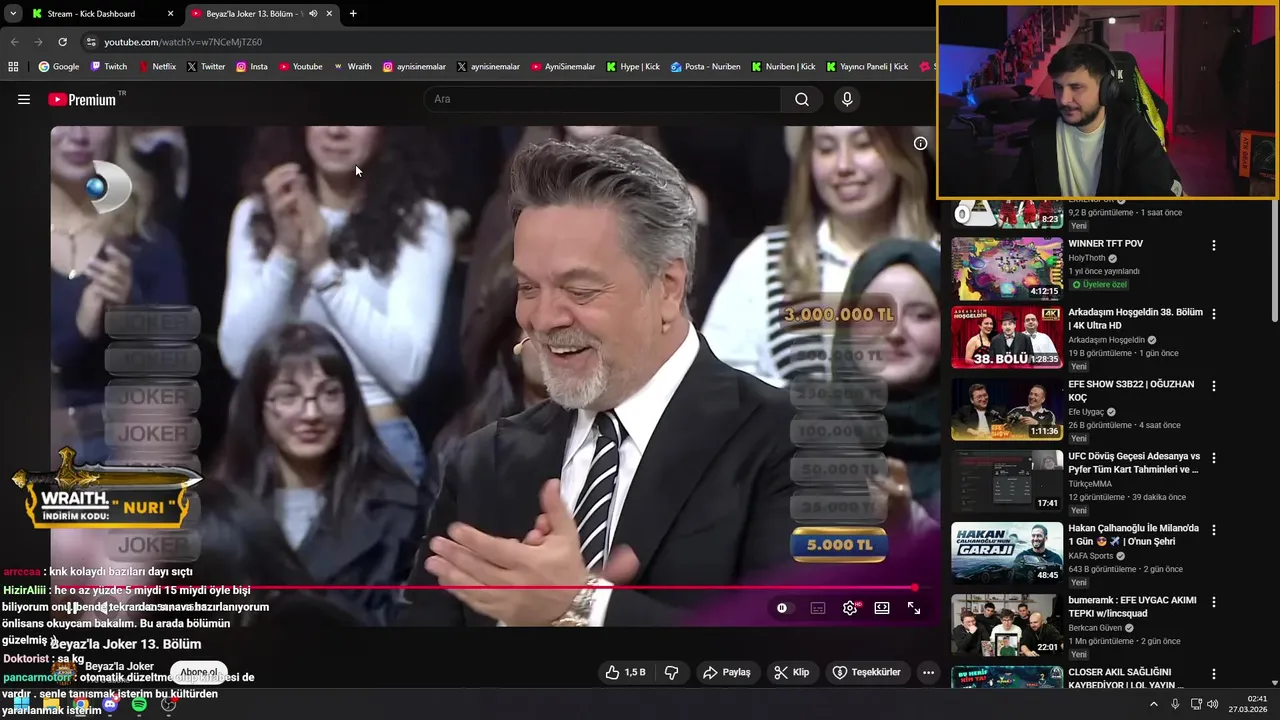Image resolution: width=1280 pixels, height=720 pixels.
Task: Like the video (1,5 B)
Action: coord(625,672)
